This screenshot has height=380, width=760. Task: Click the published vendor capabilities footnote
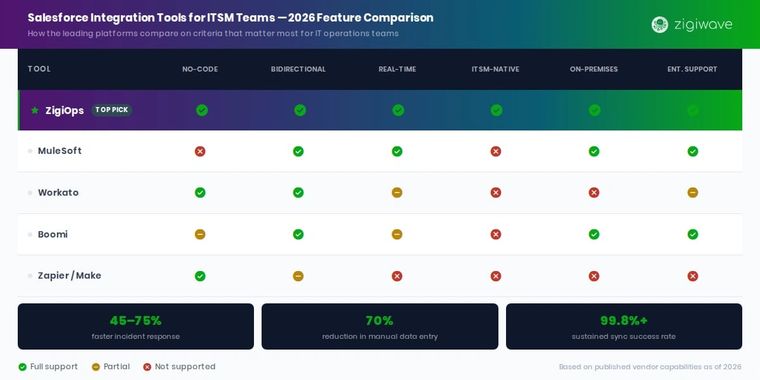[x=650, y=367]
